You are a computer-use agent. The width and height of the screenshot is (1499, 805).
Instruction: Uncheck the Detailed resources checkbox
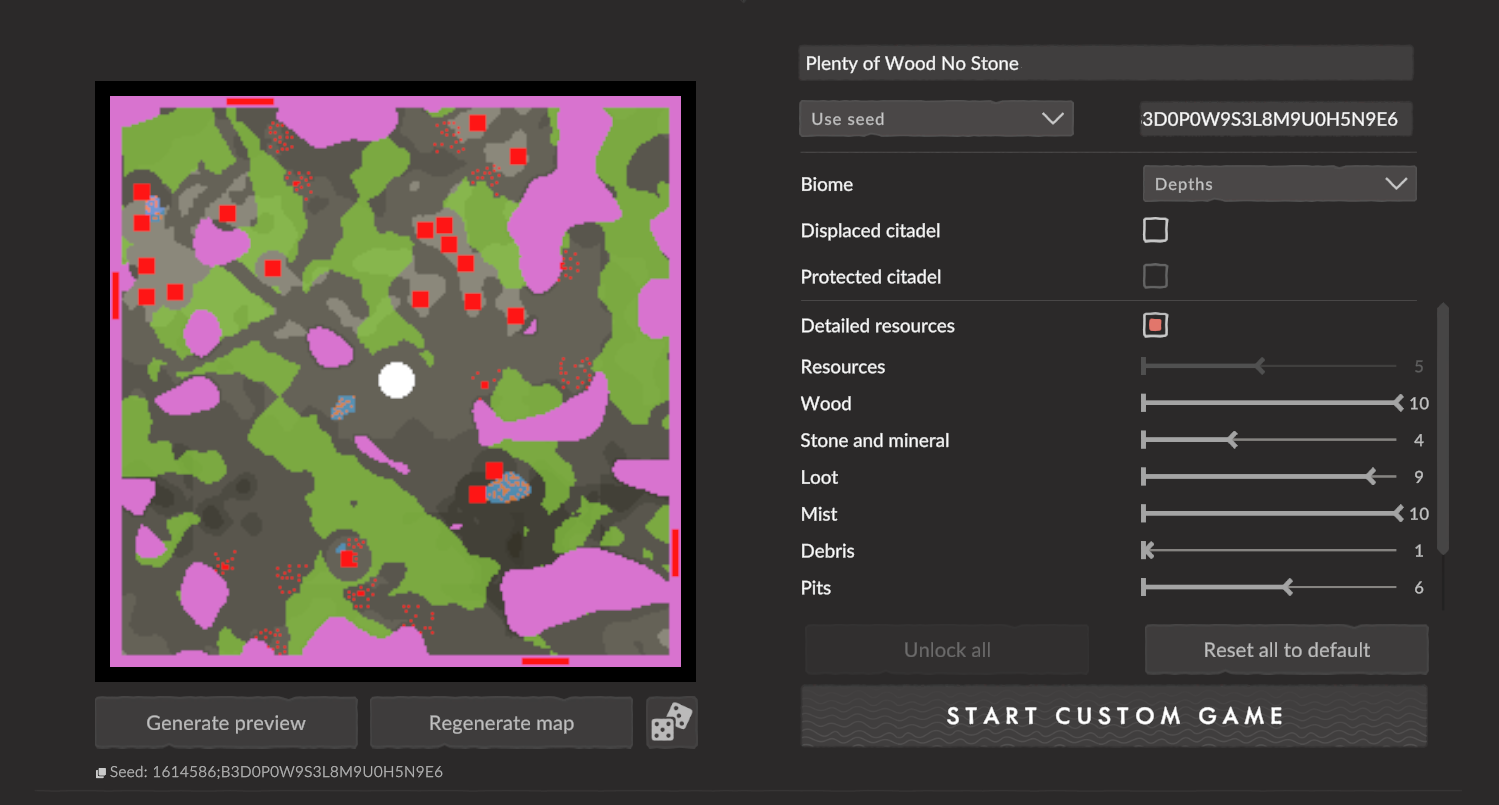tap(1155, 325)
